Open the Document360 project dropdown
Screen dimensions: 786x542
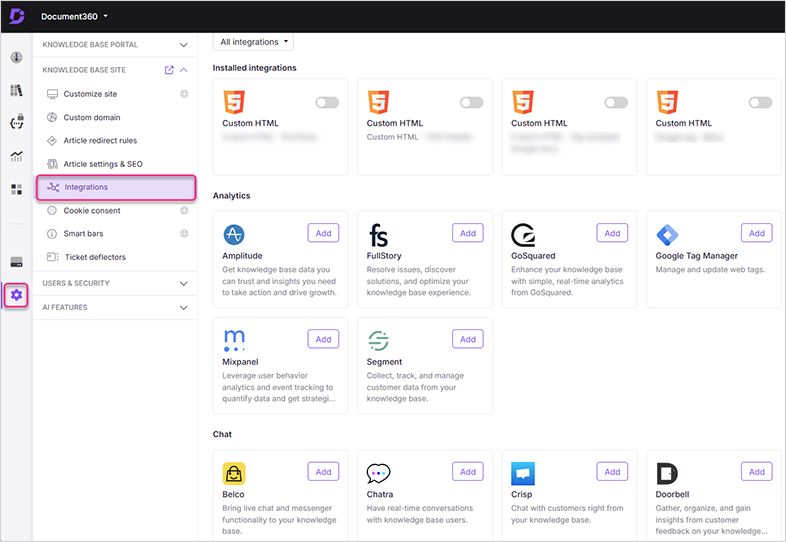click(x=74, y=16)
